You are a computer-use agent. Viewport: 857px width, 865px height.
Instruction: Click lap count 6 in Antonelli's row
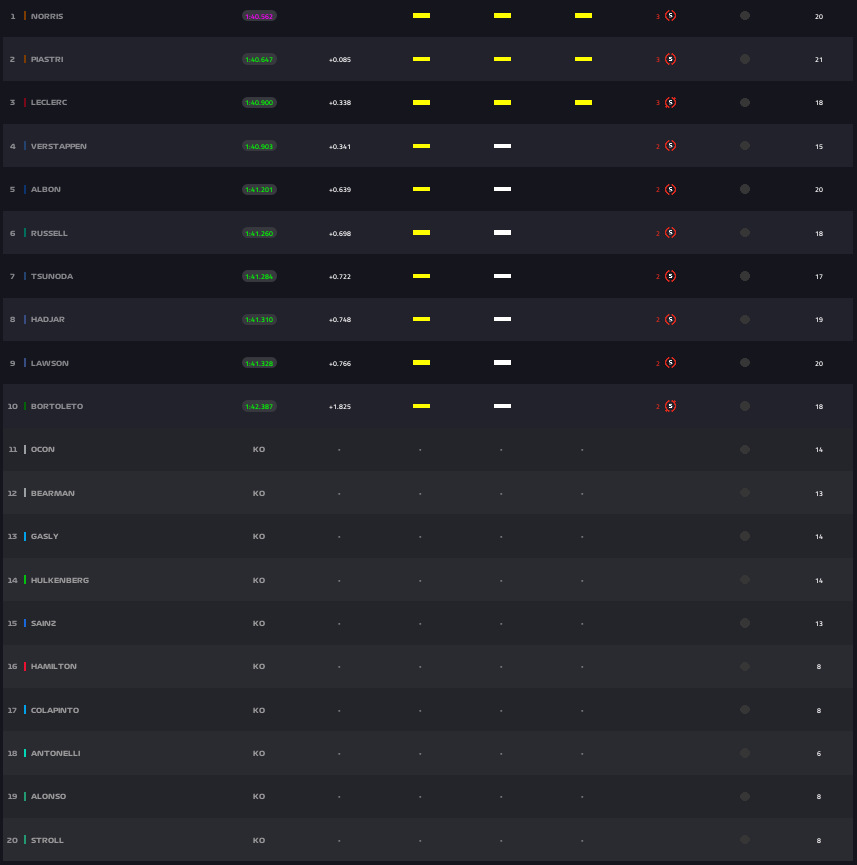tap(819, 754)
